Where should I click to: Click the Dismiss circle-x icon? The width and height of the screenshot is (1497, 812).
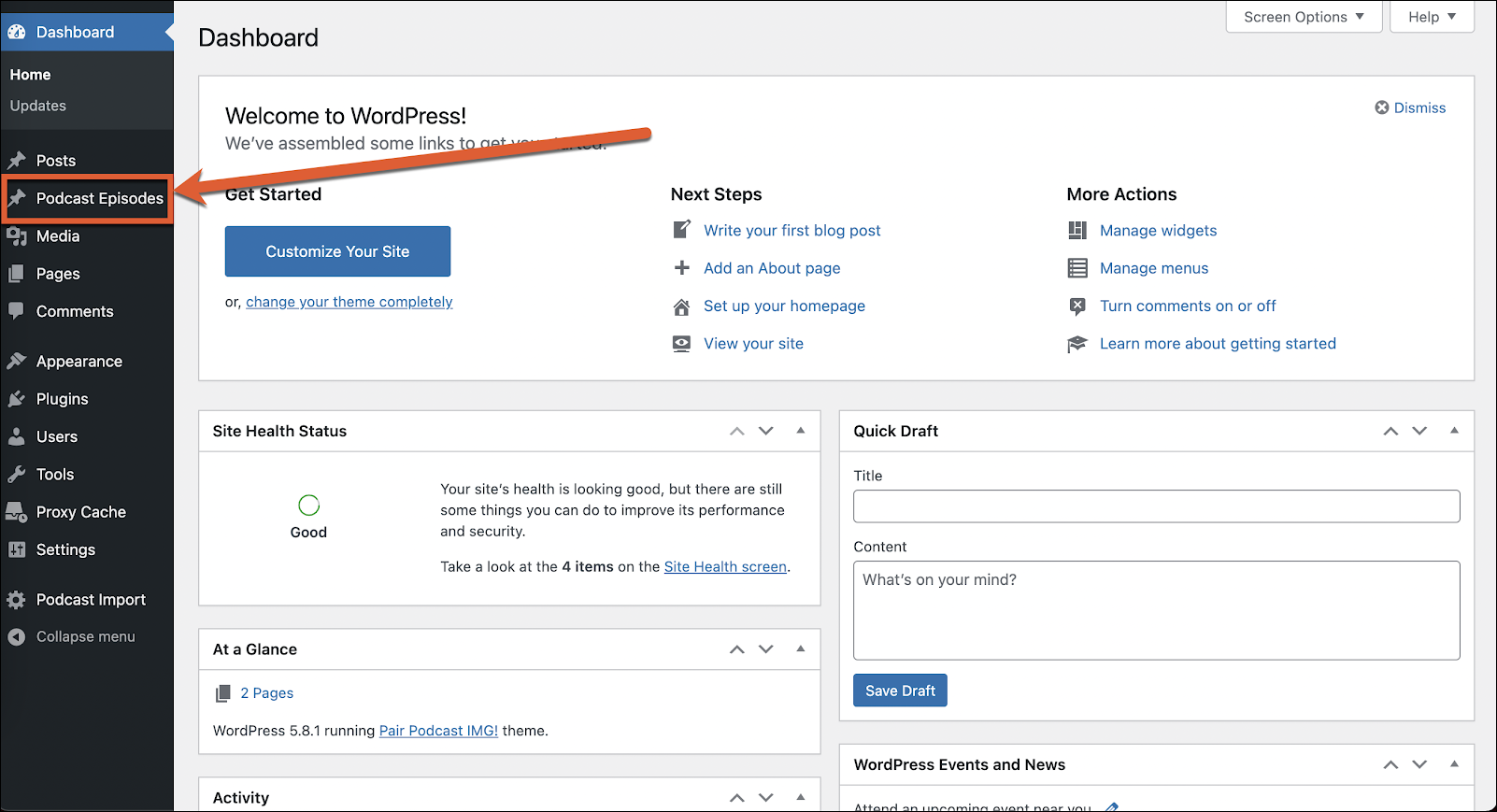[x=1381, y=107]
